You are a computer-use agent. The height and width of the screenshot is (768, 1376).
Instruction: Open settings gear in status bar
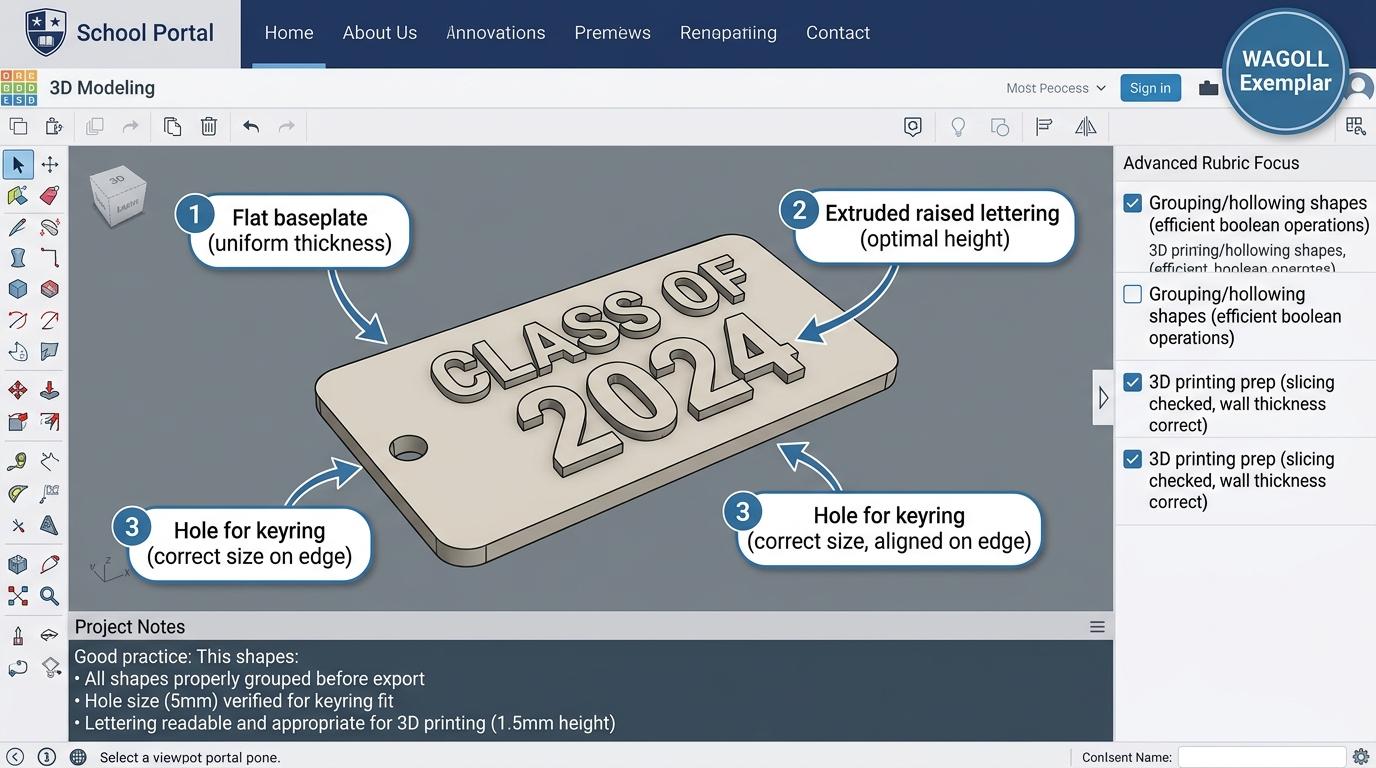(x=1361, y=757)
